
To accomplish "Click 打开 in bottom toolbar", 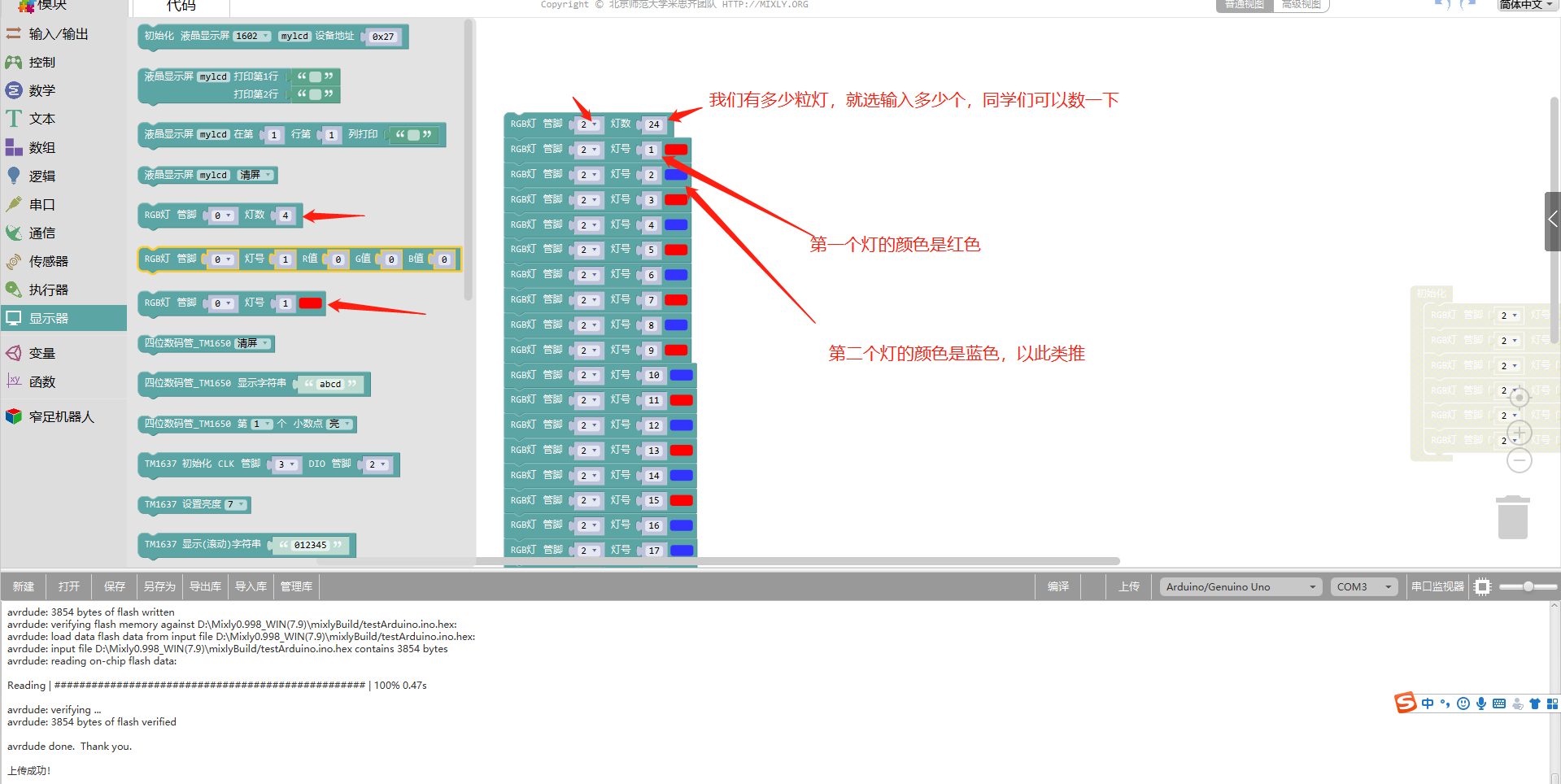I will [69, 586].
